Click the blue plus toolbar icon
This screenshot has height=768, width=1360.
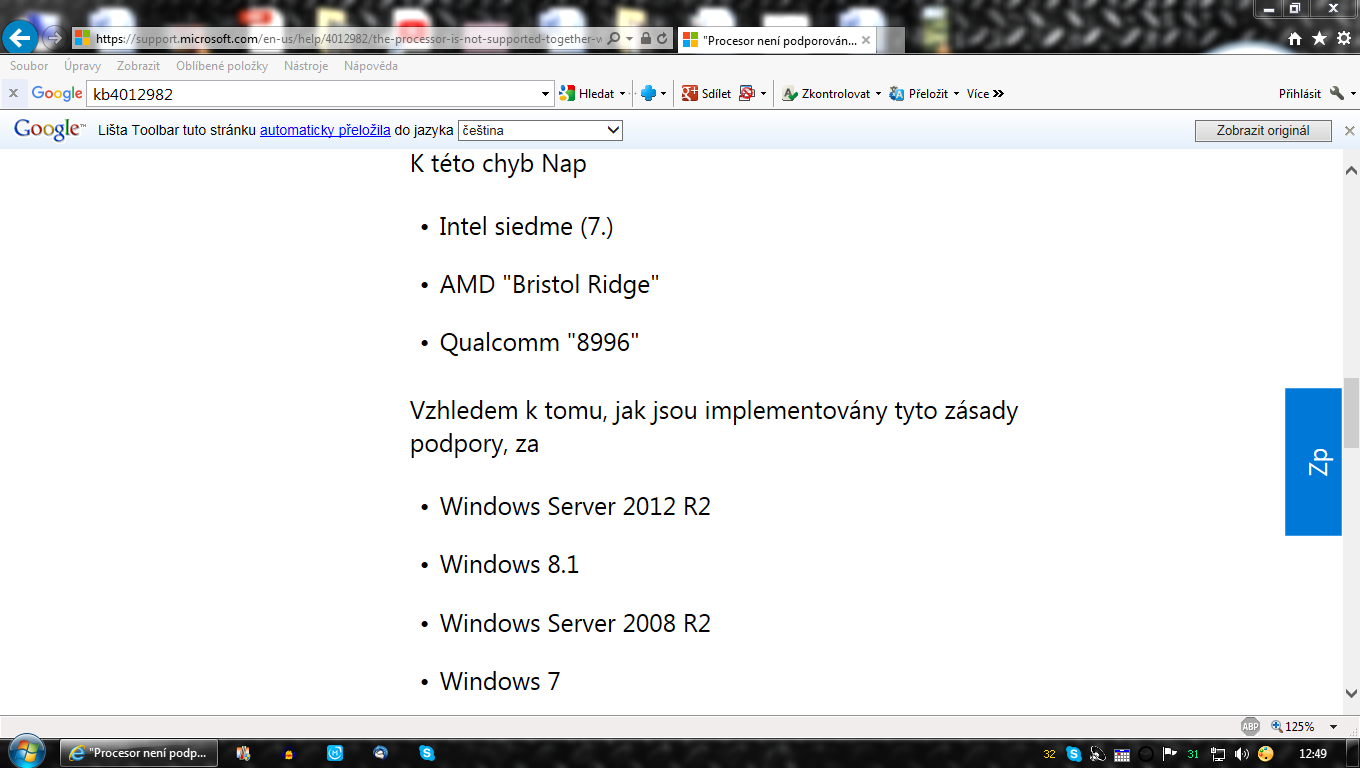(x=648, y=93)
